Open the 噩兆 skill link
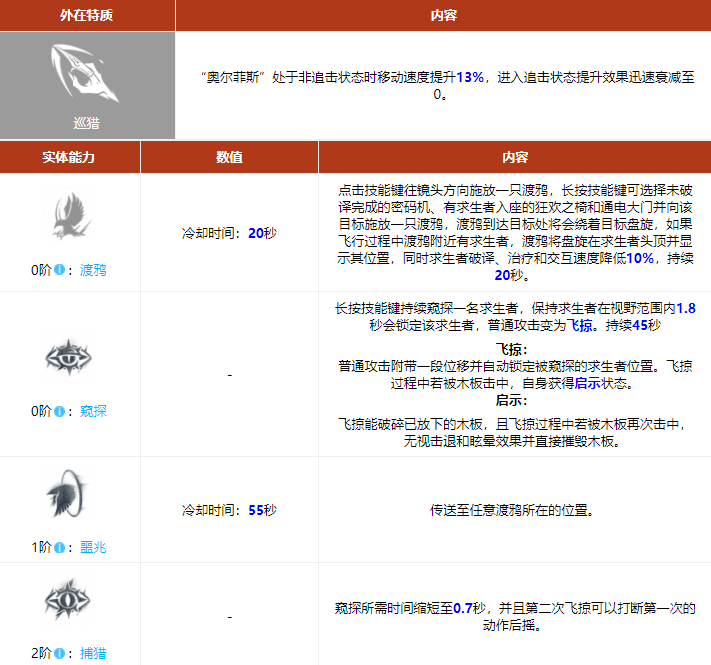The height and width of the screenshot is (665, 711). click(x=93, y=548)
